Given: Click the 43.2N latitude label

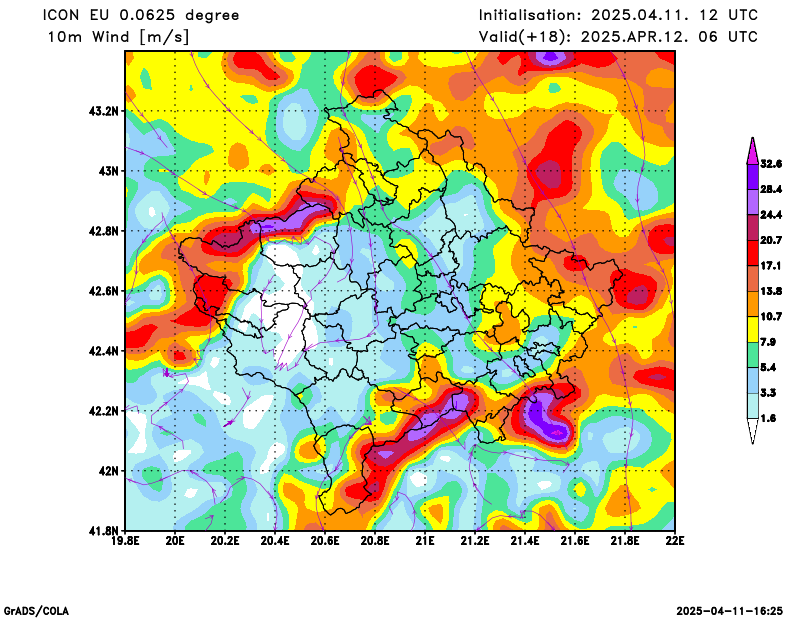Looking at the screenshot, I should 104,111.
